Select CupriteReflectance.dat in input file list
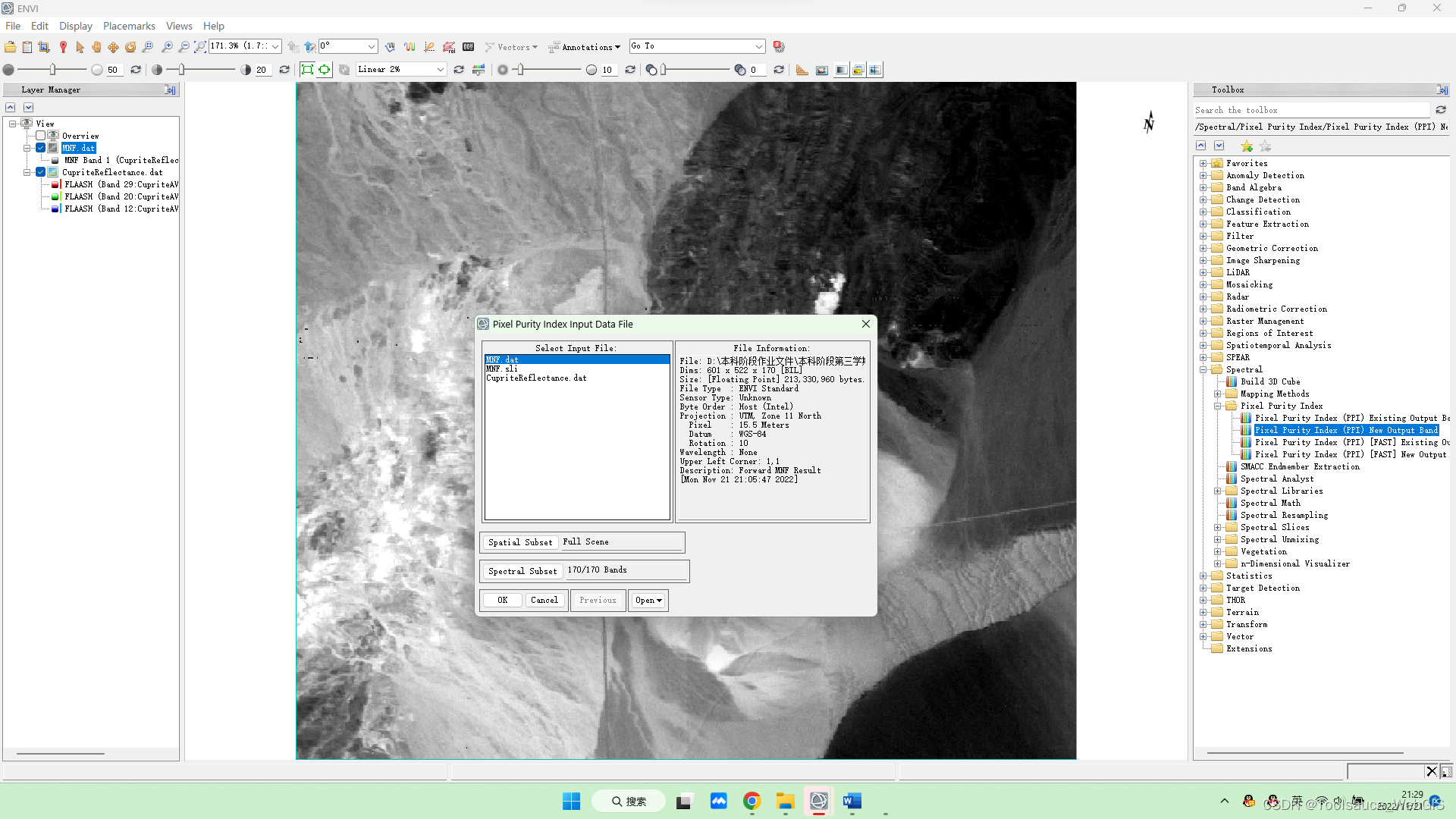The image size is (1456, 819). [x=536, y=378]
